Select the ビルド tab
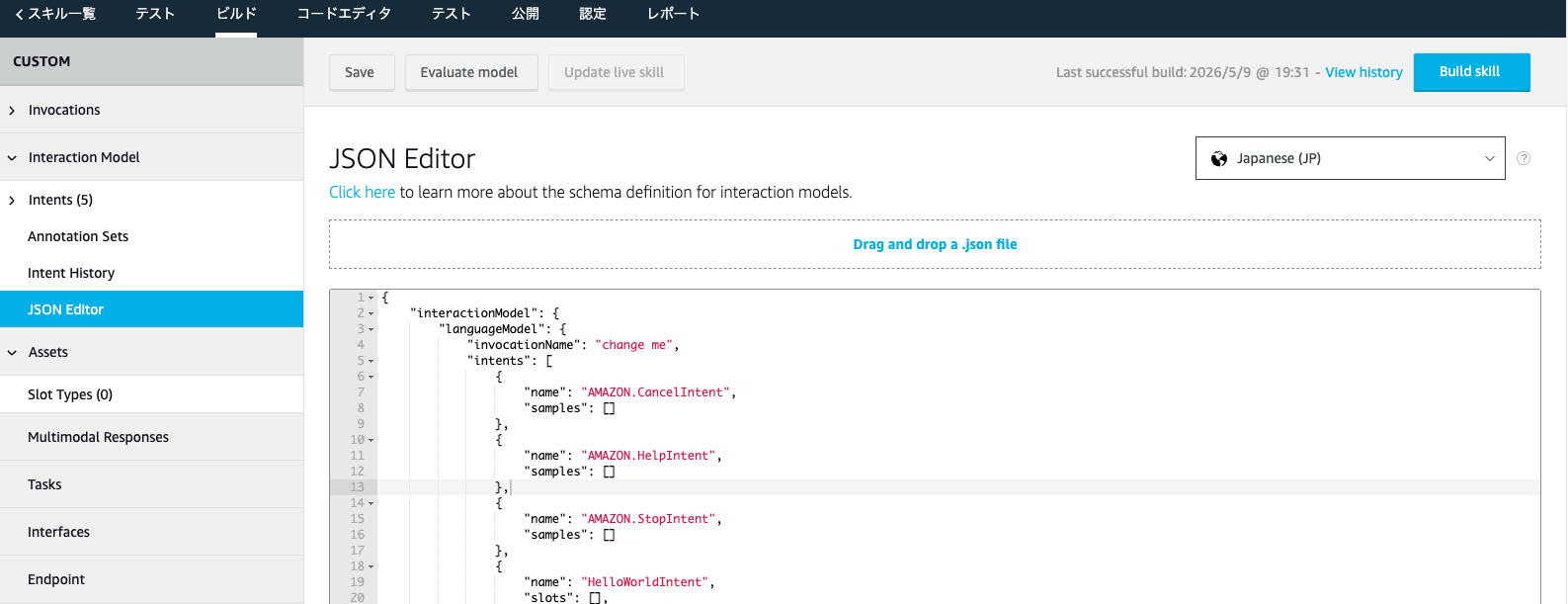 (x=236, y=14)
